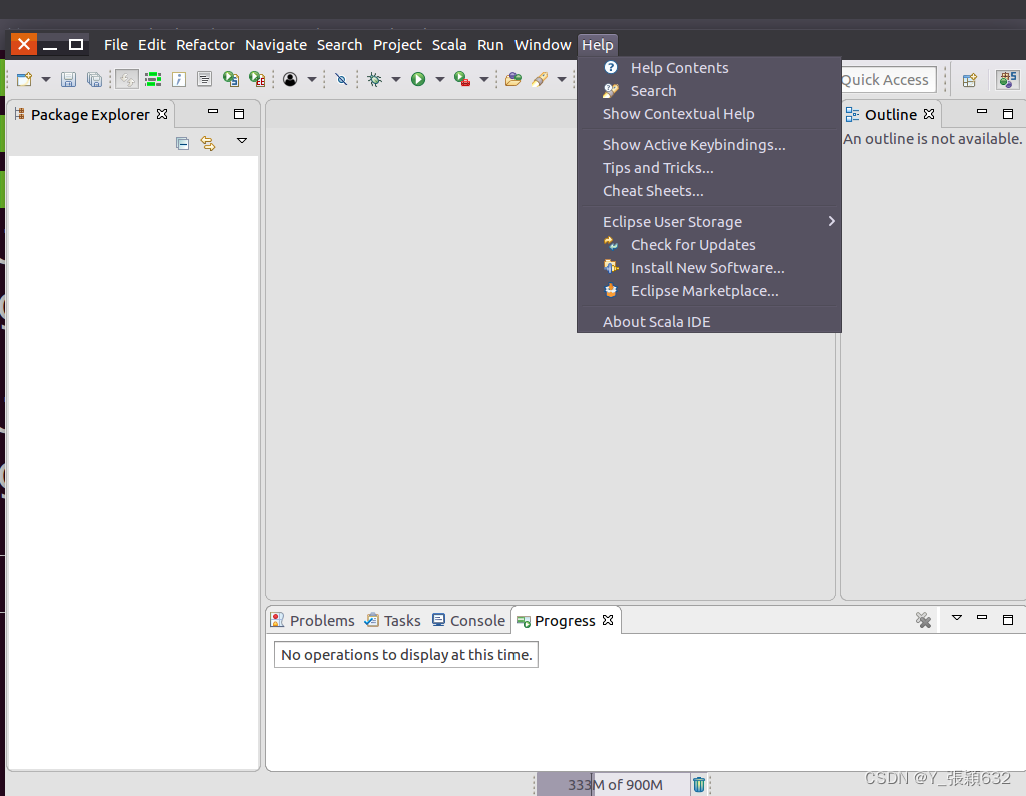Expand the Eclipse User Storage submenu

[709, 221]
